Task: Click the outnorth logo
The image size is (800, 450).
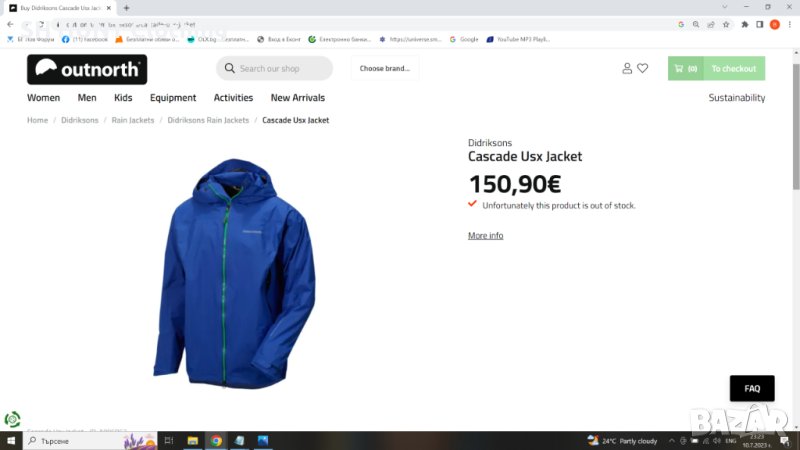Action: pyautogui.click(x=87, y=69)
